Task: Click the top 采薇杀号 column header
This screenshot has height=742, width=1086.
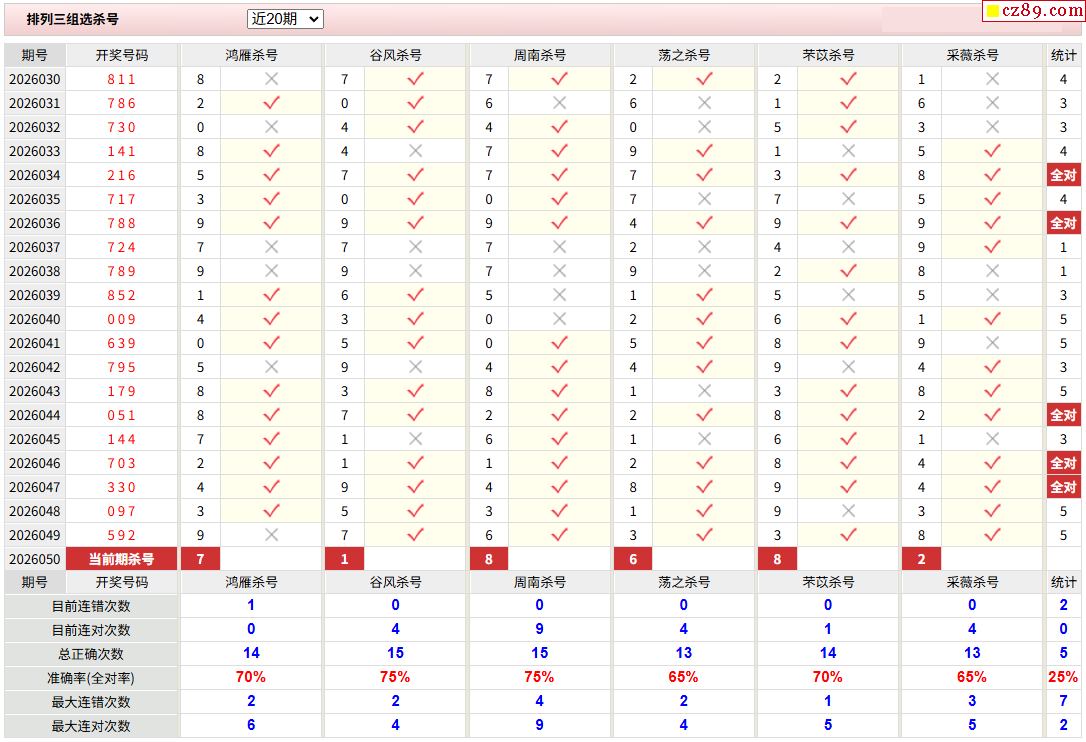Action: [972, 55]
